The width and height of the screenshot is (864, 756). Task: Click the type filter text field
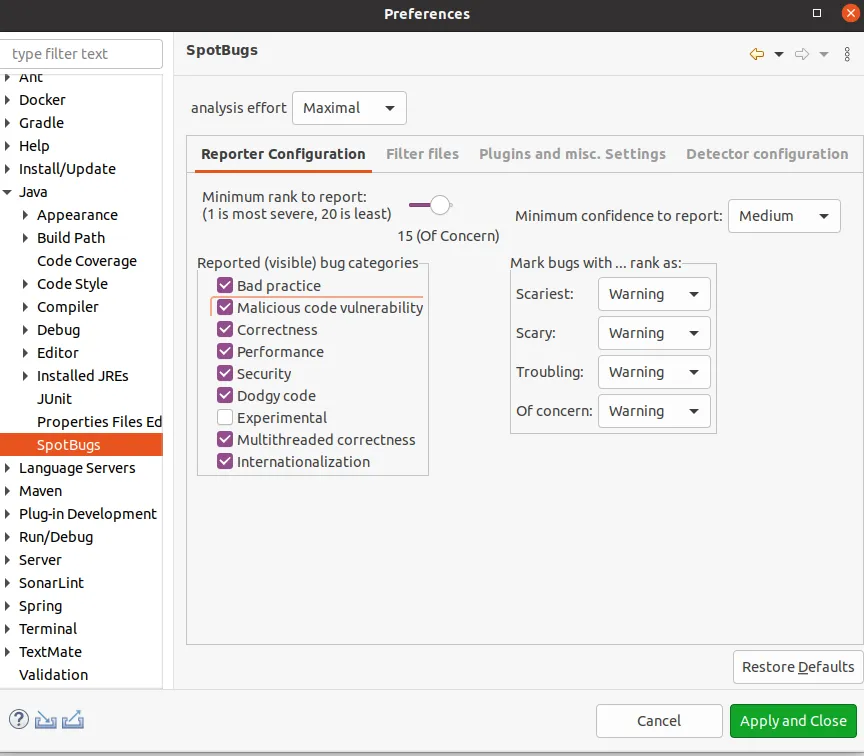pyautogui.click(x=82, y=54)
